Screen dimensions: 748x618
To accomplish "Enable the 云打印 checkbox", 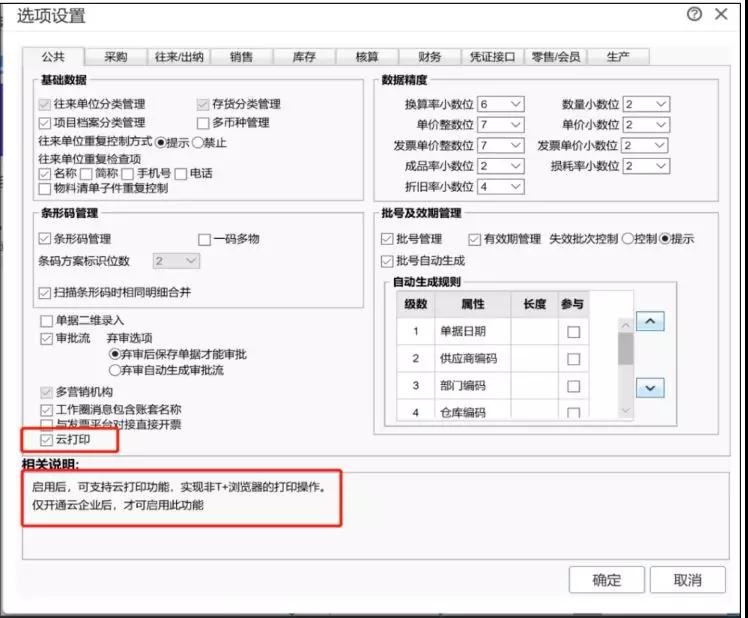I will click(x=45, y=440).
